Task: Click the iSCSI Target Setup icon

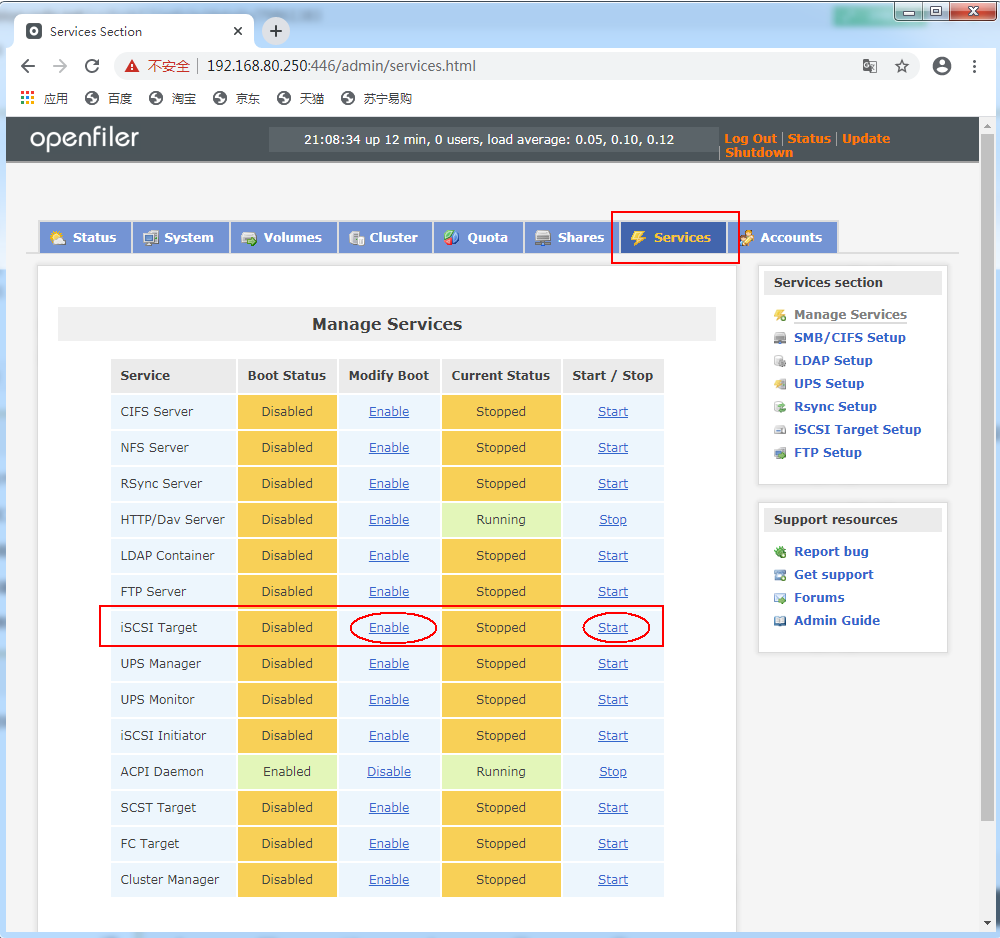Action: click(780, 429)
